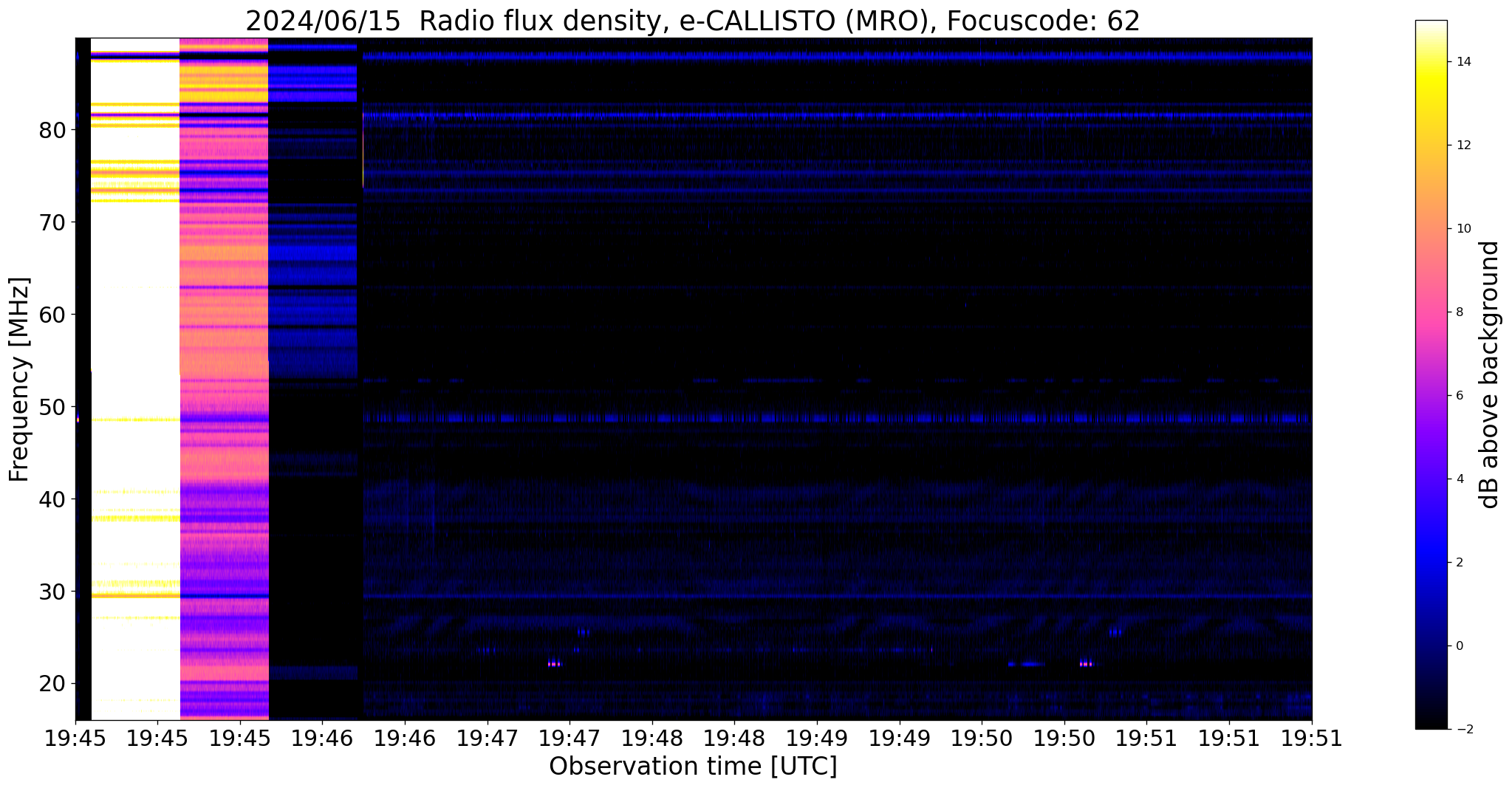1512x788 pixels.
Task: Click the 'dB above background' colorbar label
Action: (x=1490, y=374)
